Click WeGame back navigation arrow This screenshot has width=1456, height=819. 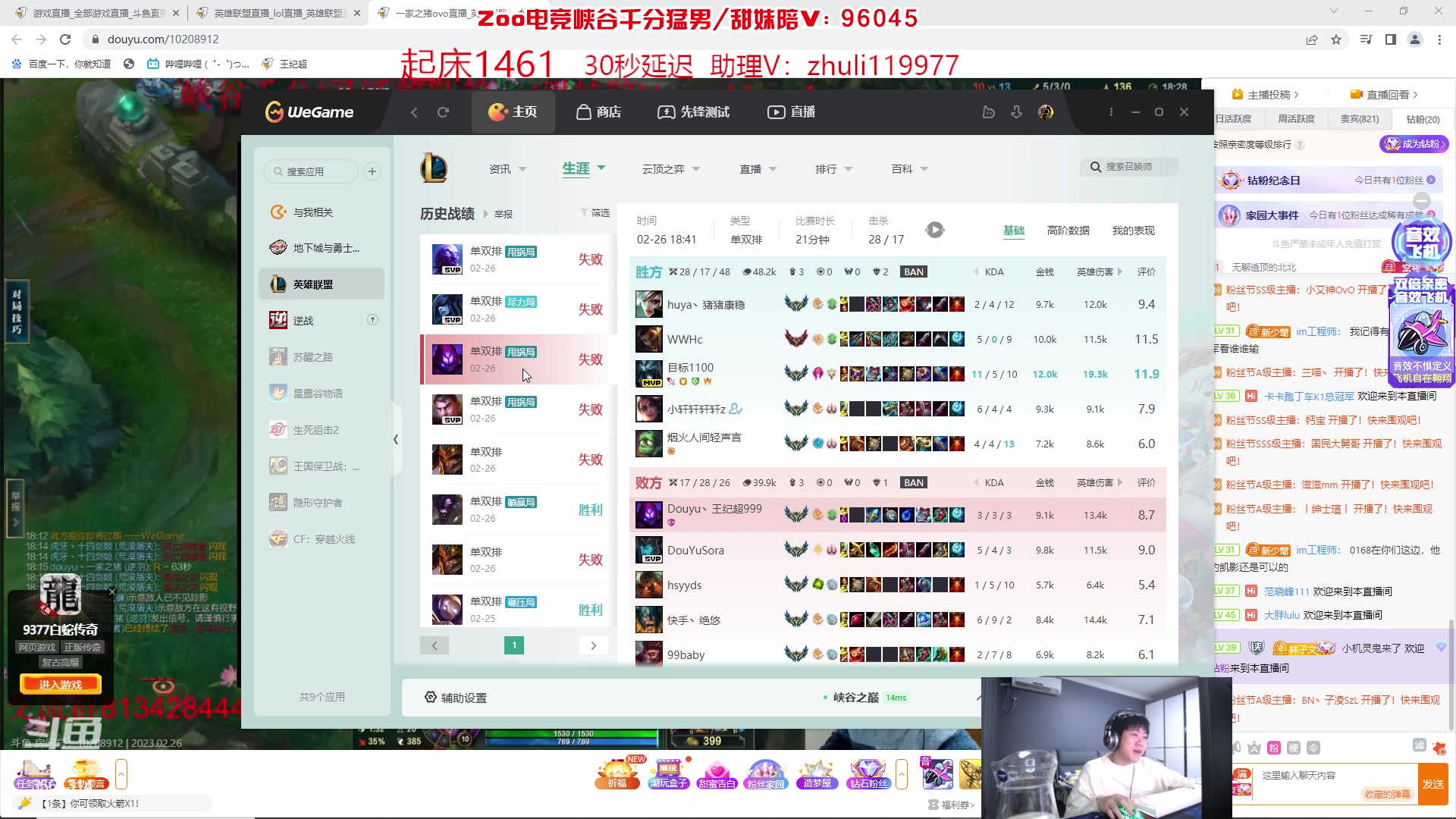click(x=414, y=112)
